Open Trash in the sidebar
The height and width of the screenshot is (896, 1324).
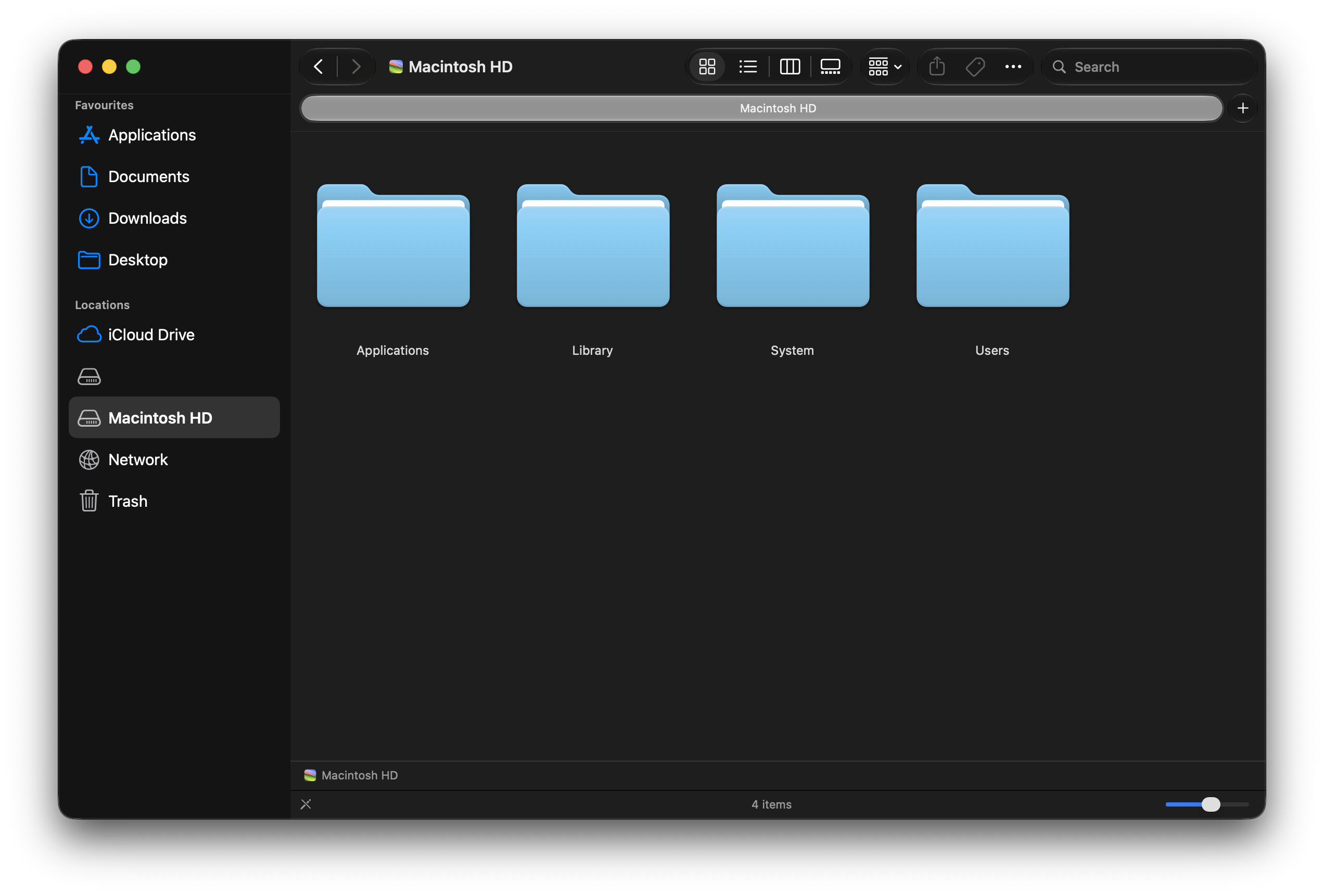(x=174, y=501)
